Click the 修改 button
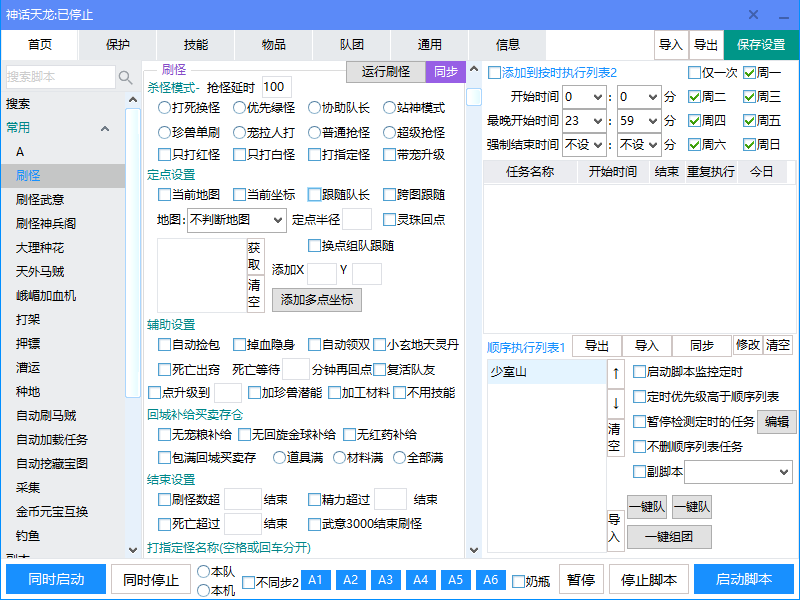The height and width of the screenshot is (600, 800). point(747,345)
